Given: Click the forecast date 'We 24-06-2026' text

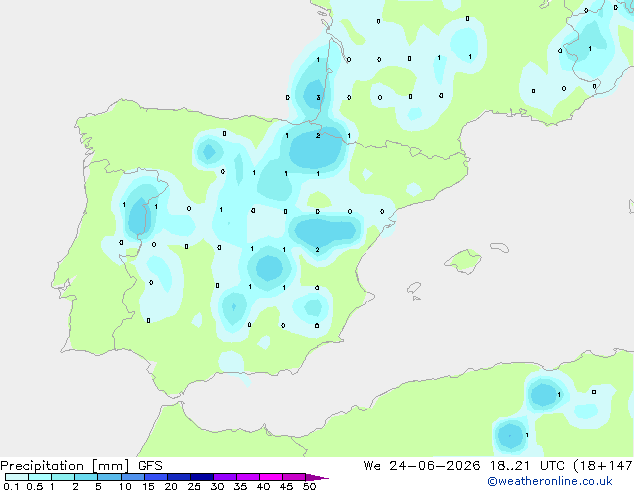Looking at the screenshot, I should click(422, 466).
